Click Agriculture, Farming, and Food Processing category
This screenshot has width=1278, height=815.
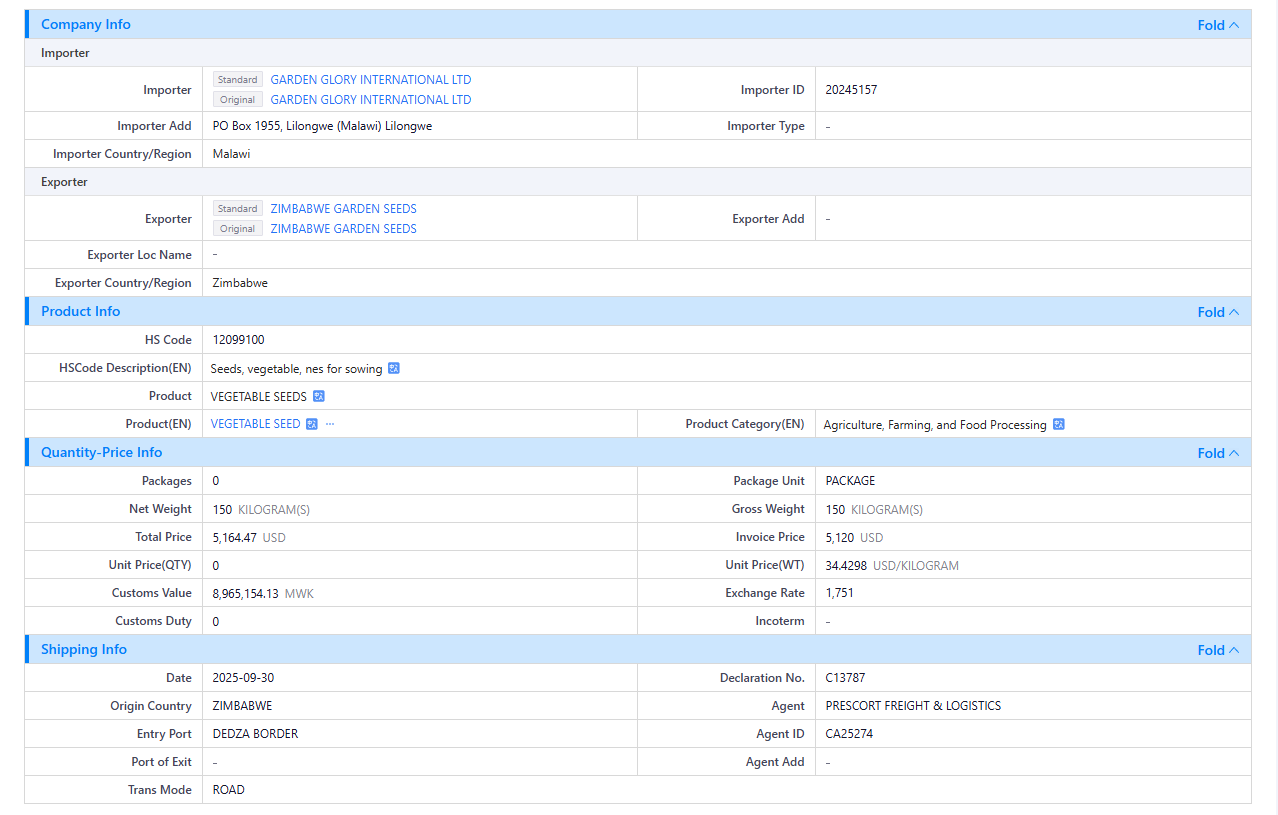pyautogui.click(x=935, y=425)
